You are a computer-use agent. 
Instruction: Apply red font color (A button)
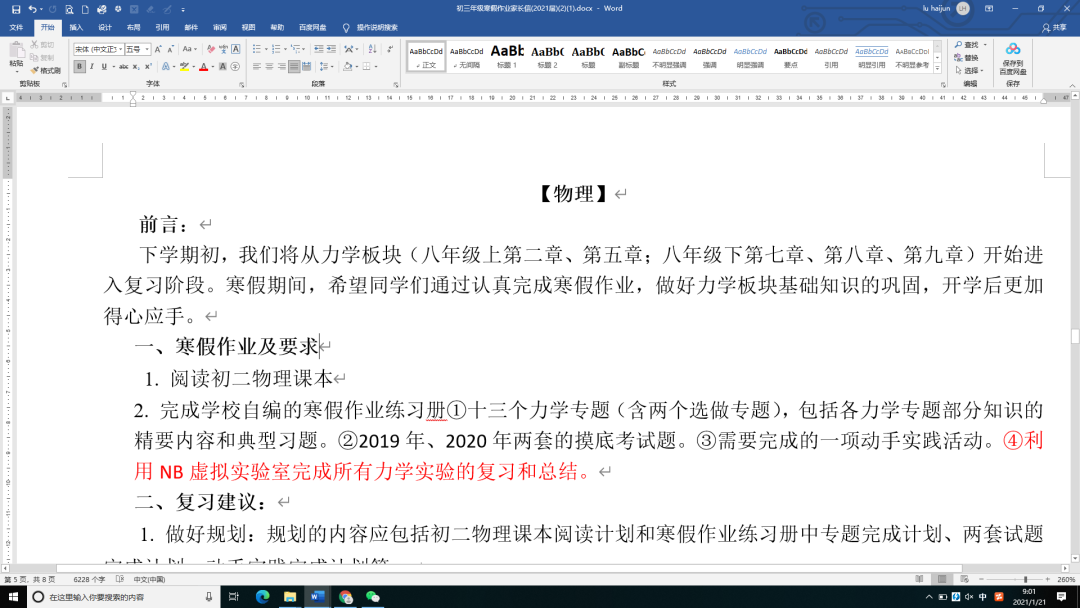[x=203, y=67]
